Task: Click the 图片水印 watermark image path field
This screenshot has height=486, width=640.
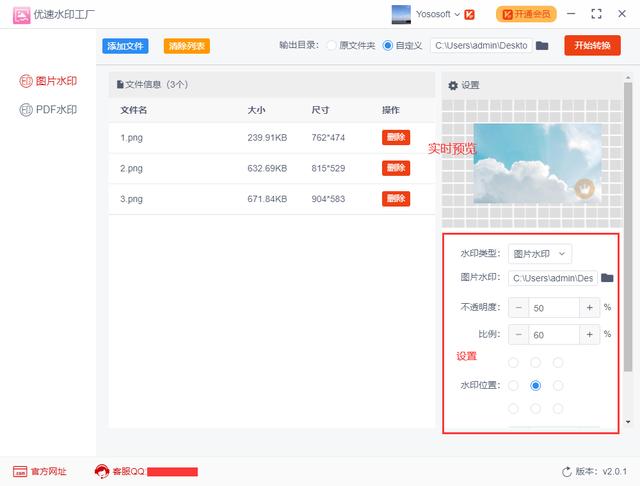Action: tap(553, 278)
